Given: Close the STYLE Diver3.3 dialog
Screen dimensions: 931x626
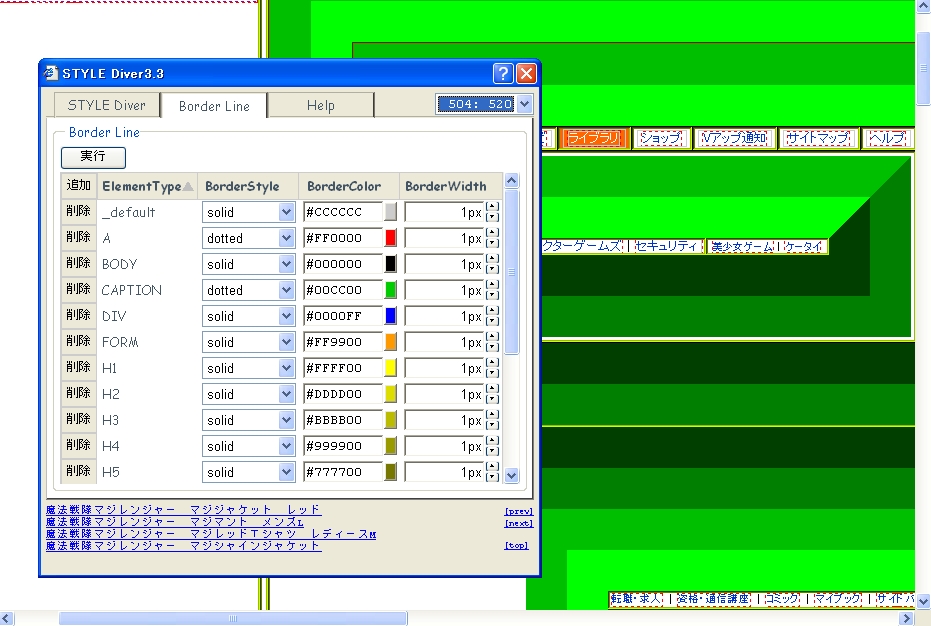Looking at the screenshot, I should click(x=526, y=74).
